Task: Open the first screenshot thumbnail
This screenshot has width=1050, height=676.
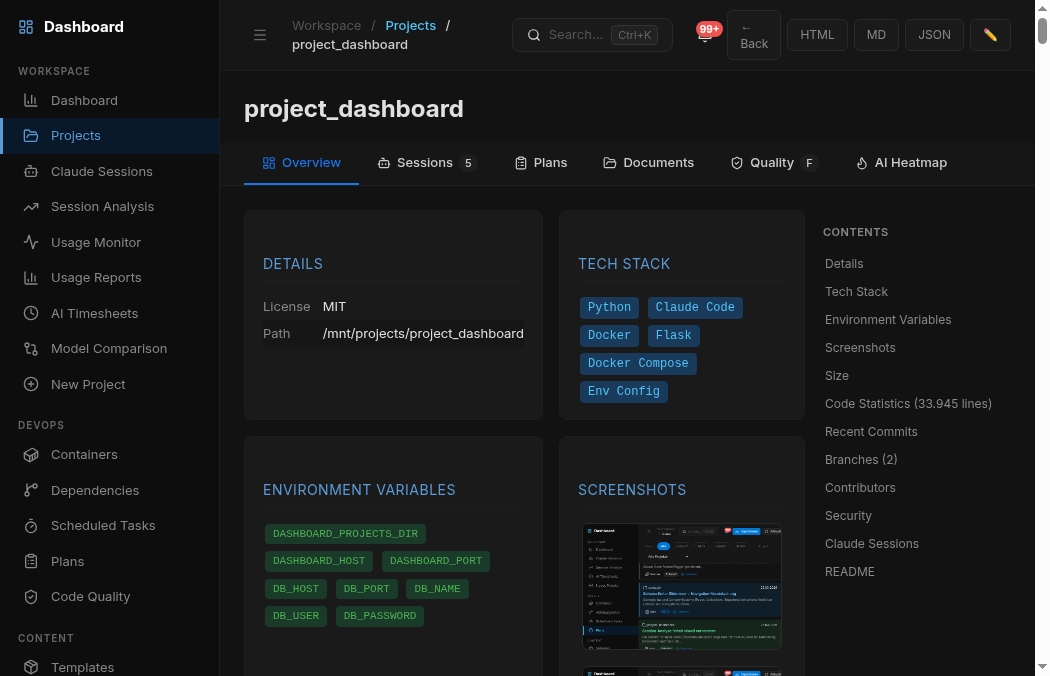Action: (681, 586)
